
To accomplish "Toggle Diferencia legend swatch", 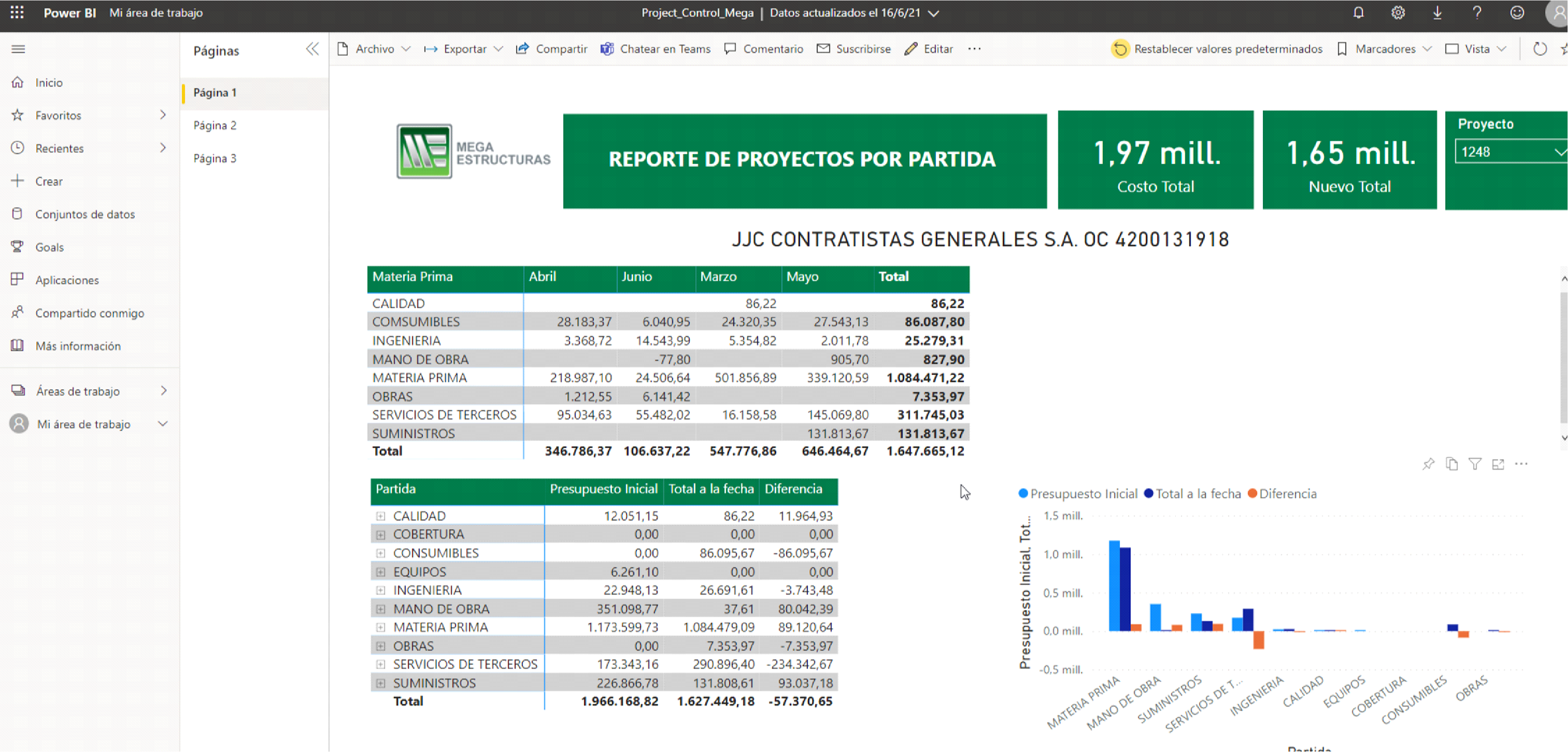I will pyautogui.click(x=1252, y=494).
